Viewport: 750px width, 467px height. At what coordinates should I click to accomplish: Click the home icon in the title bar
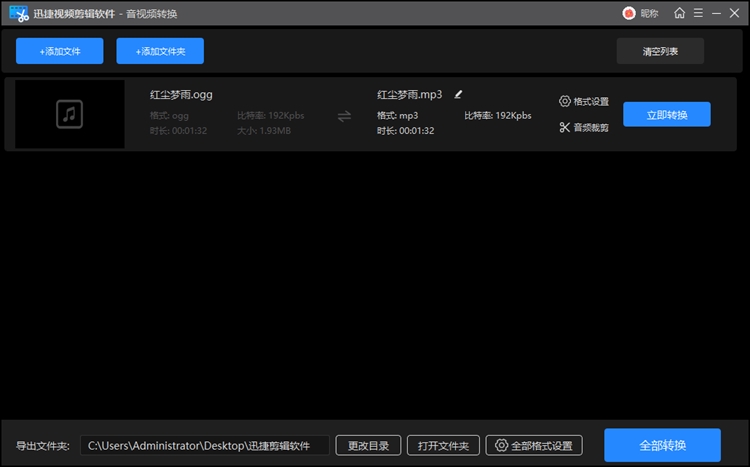[x=680, y=13]
